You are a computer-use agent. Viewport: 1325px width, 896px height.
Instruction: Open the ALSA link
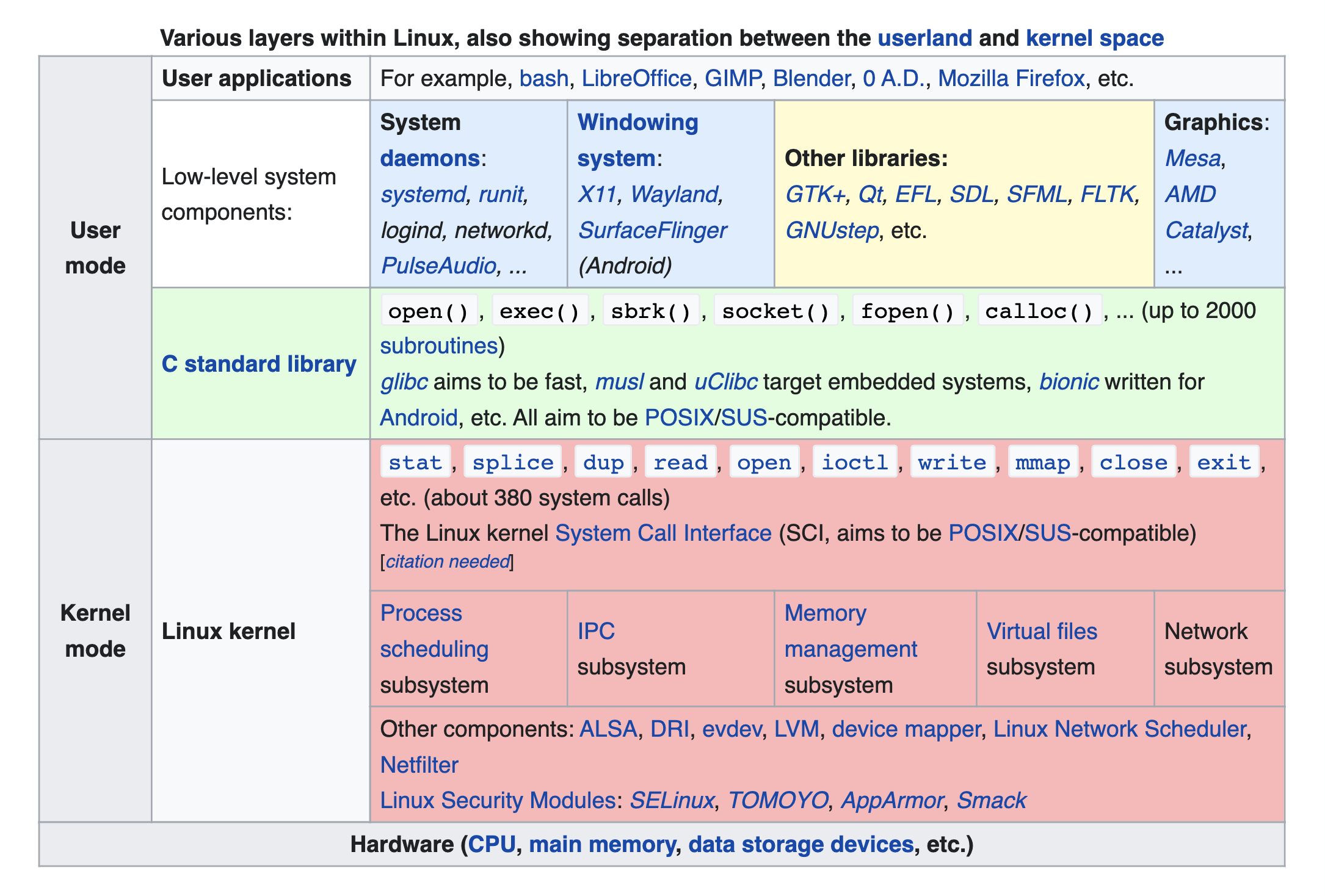[608, 729]
